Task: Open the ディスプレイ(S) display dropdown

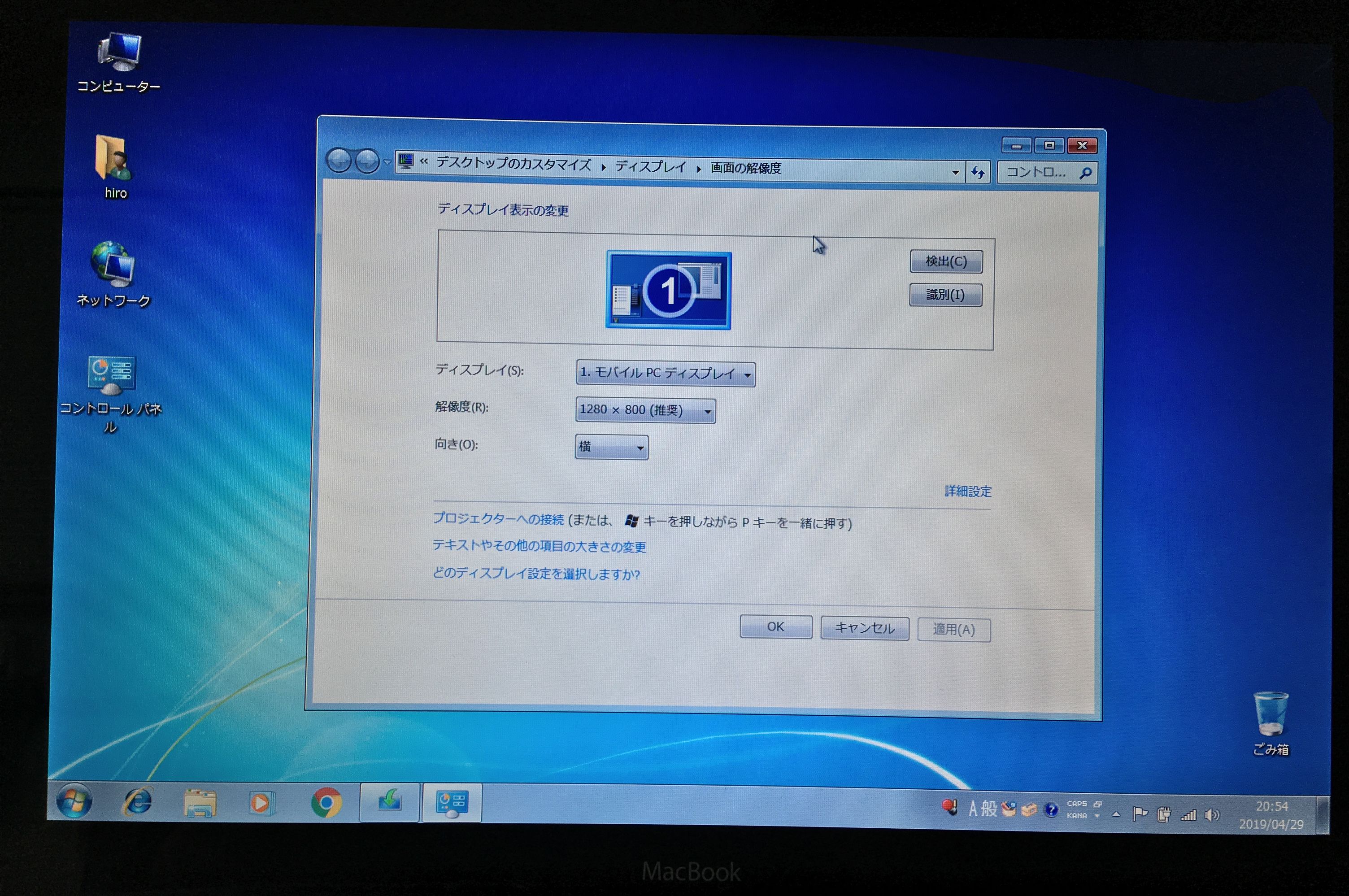Action: [666, 374]
